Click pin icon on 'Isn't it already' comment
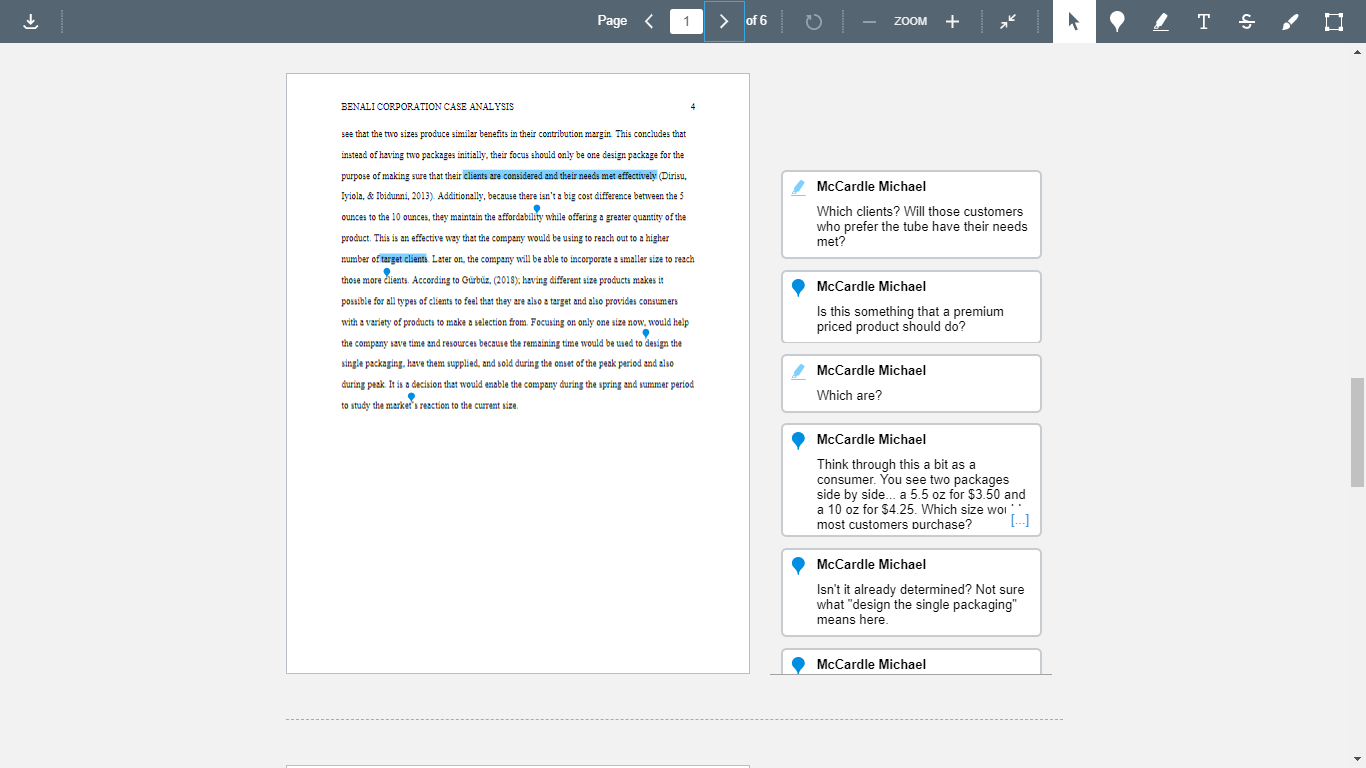Viewport: 1366px width, 768px height. [x=798, y=566]
